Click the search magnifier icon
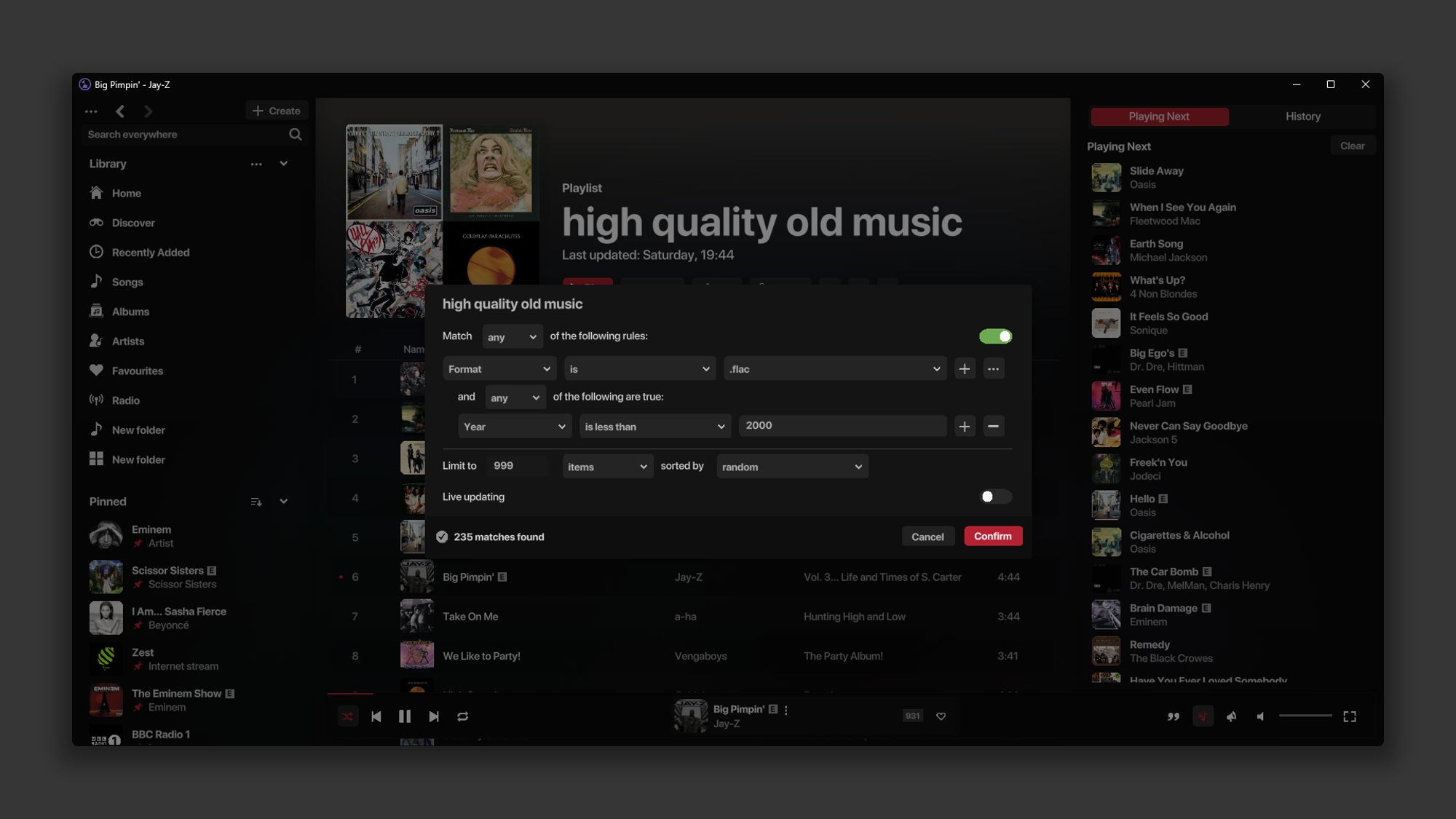The image size is (1456, 819). 295,135
